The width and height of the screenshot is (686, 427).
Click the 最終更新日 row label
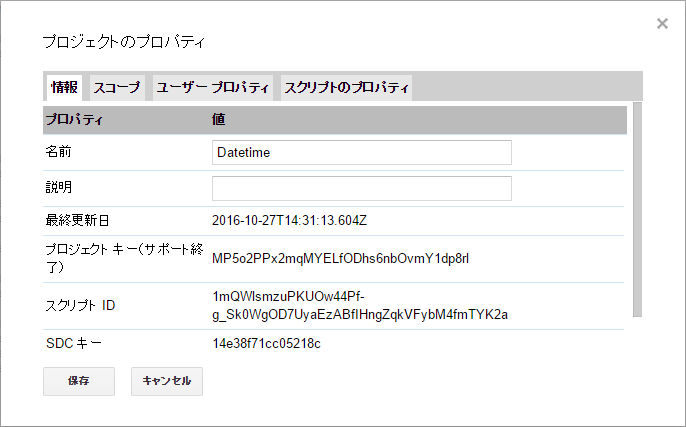click(x=78, y=221)
